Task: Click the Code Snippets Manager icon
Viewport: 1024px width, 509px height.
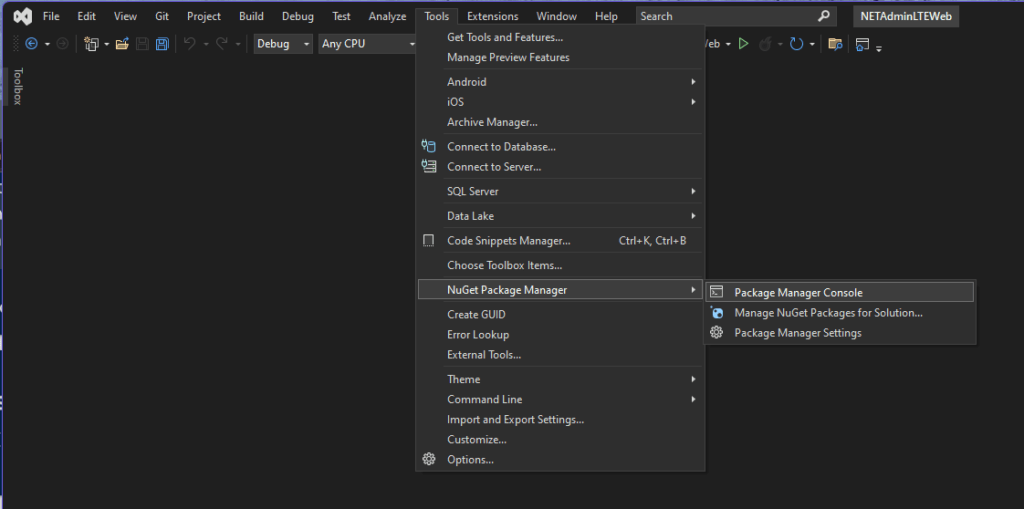Action: (428, 240)
